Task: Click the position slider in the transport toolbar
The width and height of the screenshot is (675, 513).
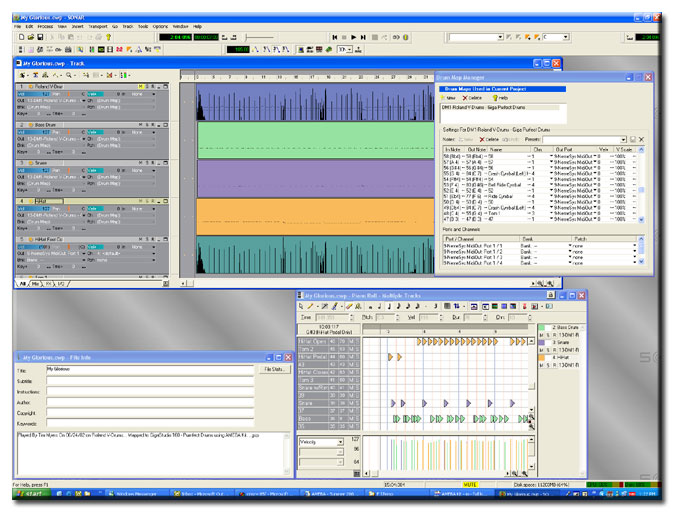Action: 257,37
